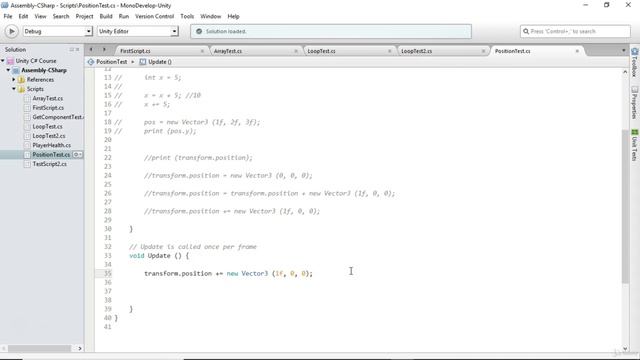Select the Scripts folder icon

(22, 89)
